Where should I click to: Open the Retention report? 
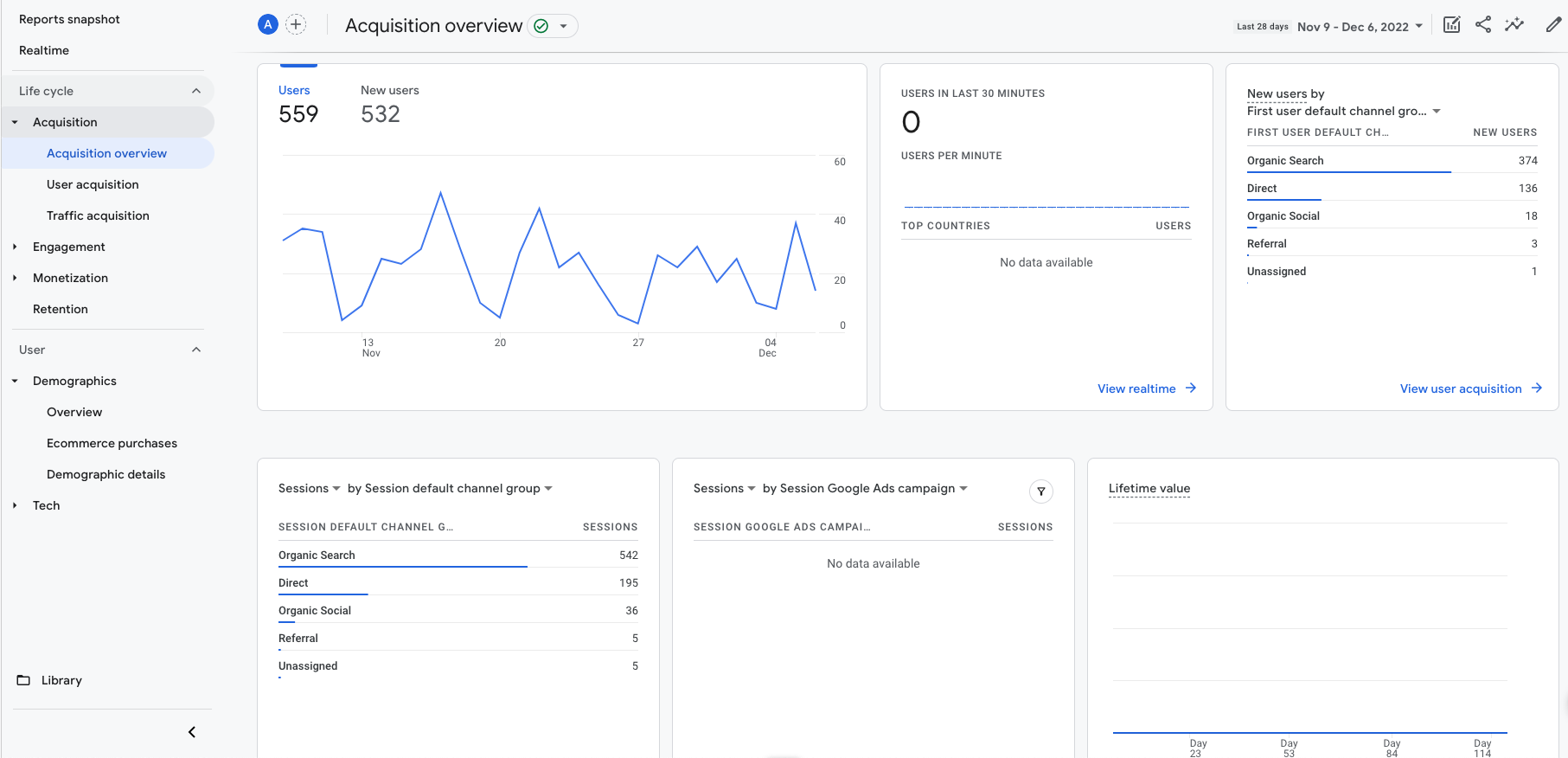61,309
